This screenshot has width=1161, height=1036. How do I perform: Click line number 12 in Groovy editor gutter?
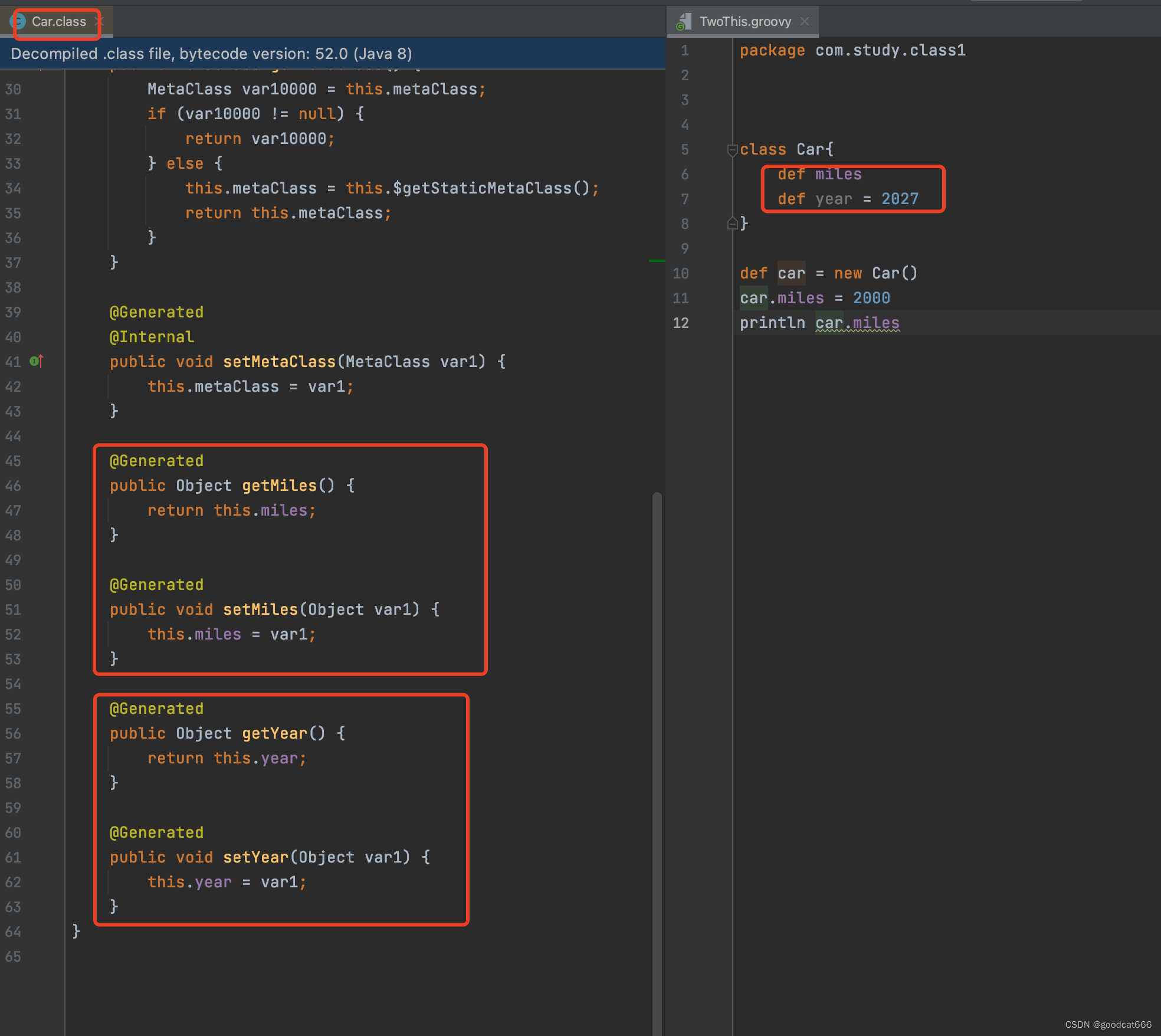click(x=681, y=323)
